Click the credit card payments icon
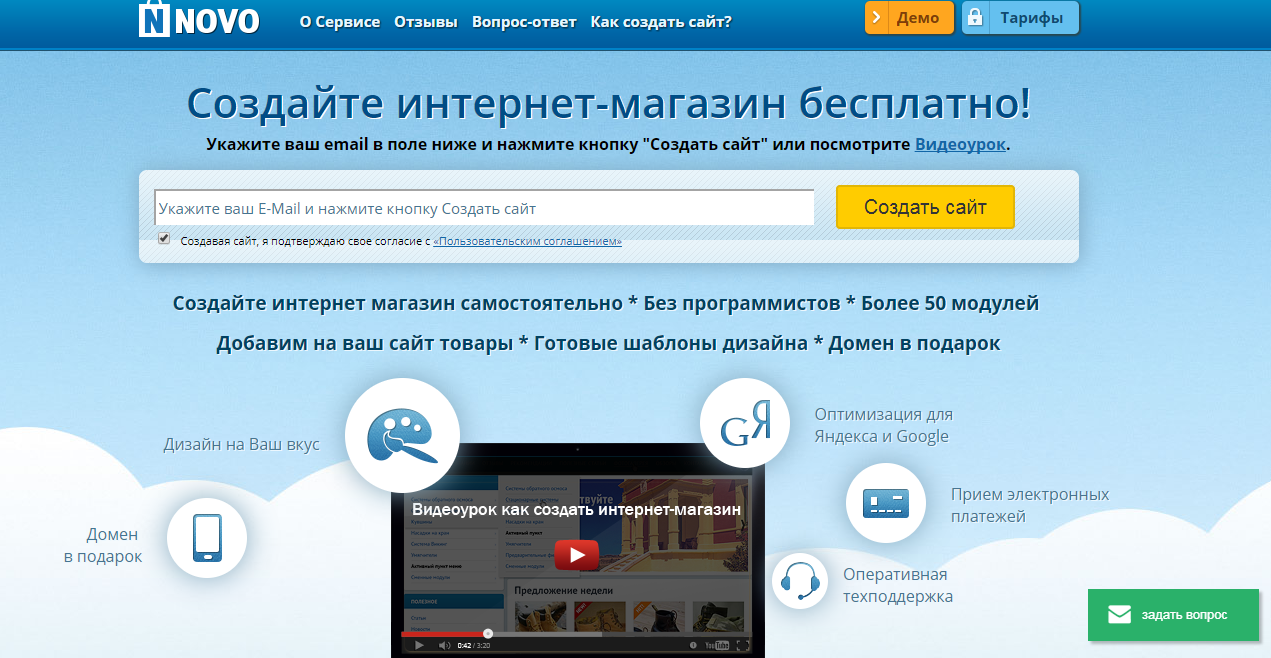 click(886, 503)
